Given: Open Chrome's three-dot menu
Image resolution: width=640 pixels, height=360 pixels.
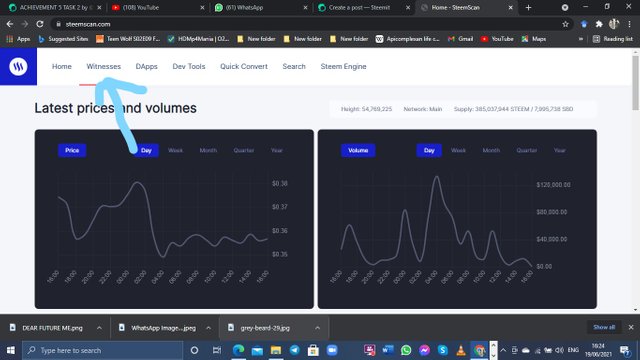Looking at the screenshot, I should click(x=629, y=24).
